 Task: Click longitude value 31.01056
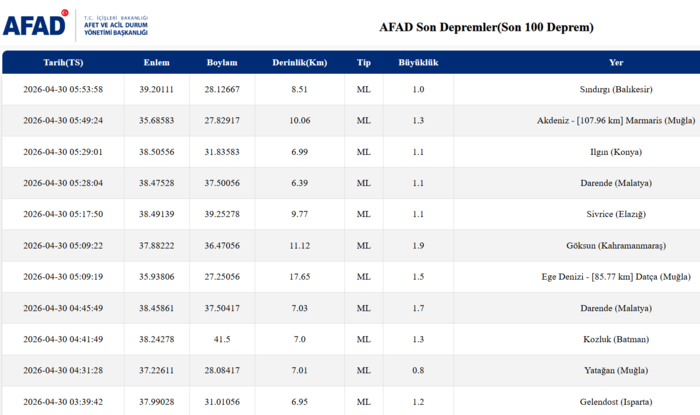[222, 402]
